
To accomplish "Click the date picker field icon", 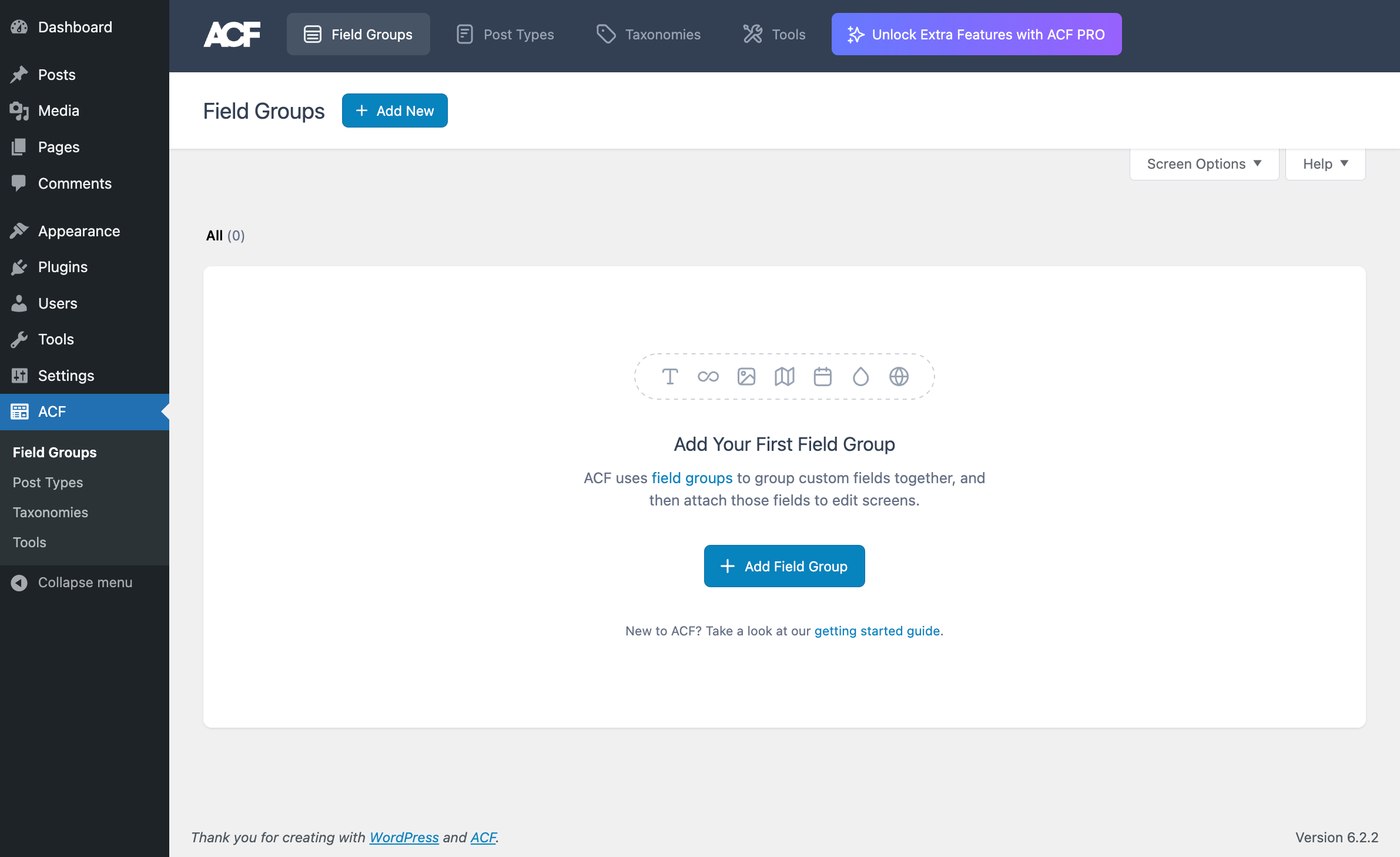I will [822, 377].
